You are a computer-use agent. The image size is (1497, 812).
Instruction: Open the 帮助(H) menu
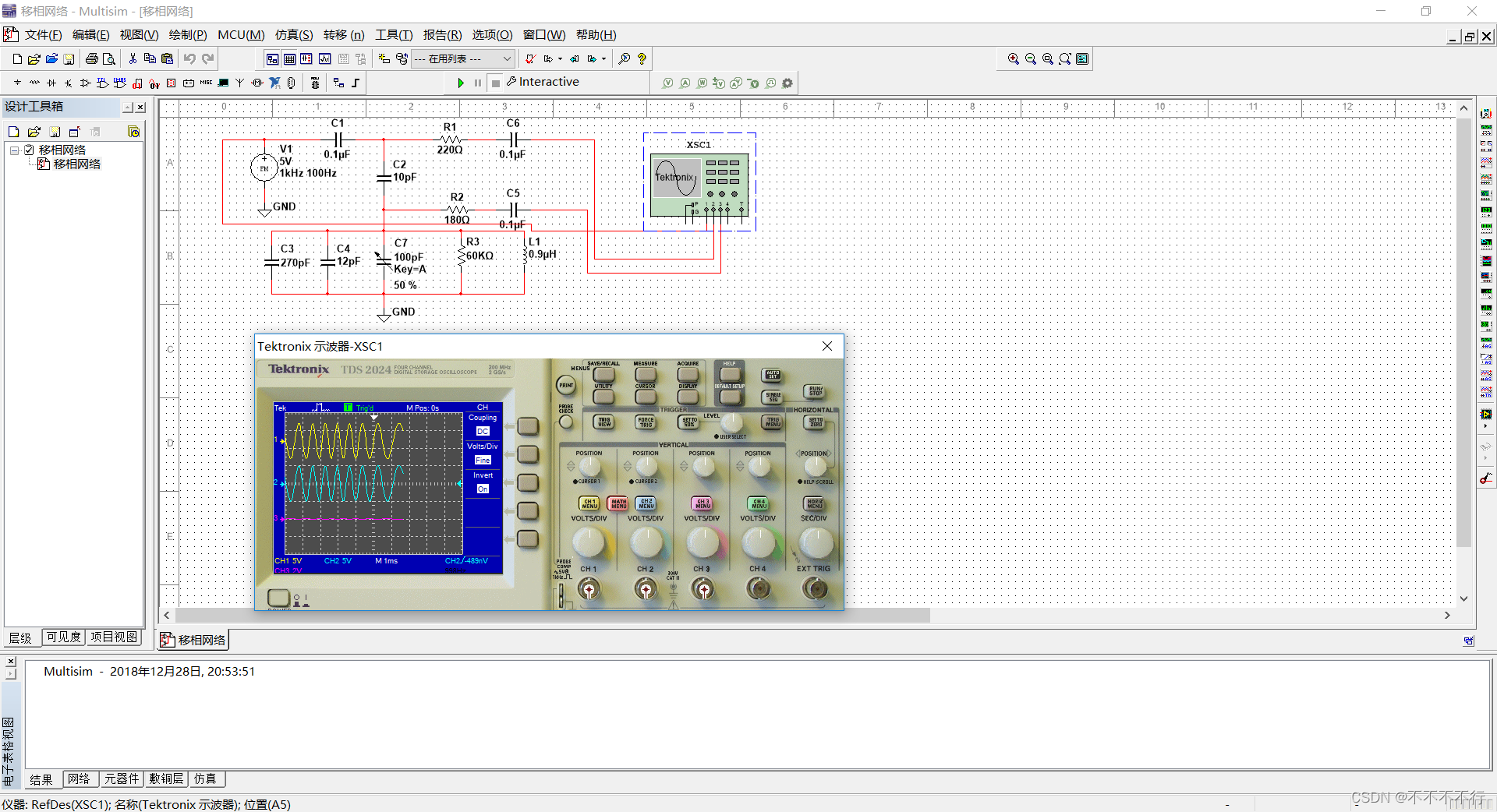(x=596, y=35)
